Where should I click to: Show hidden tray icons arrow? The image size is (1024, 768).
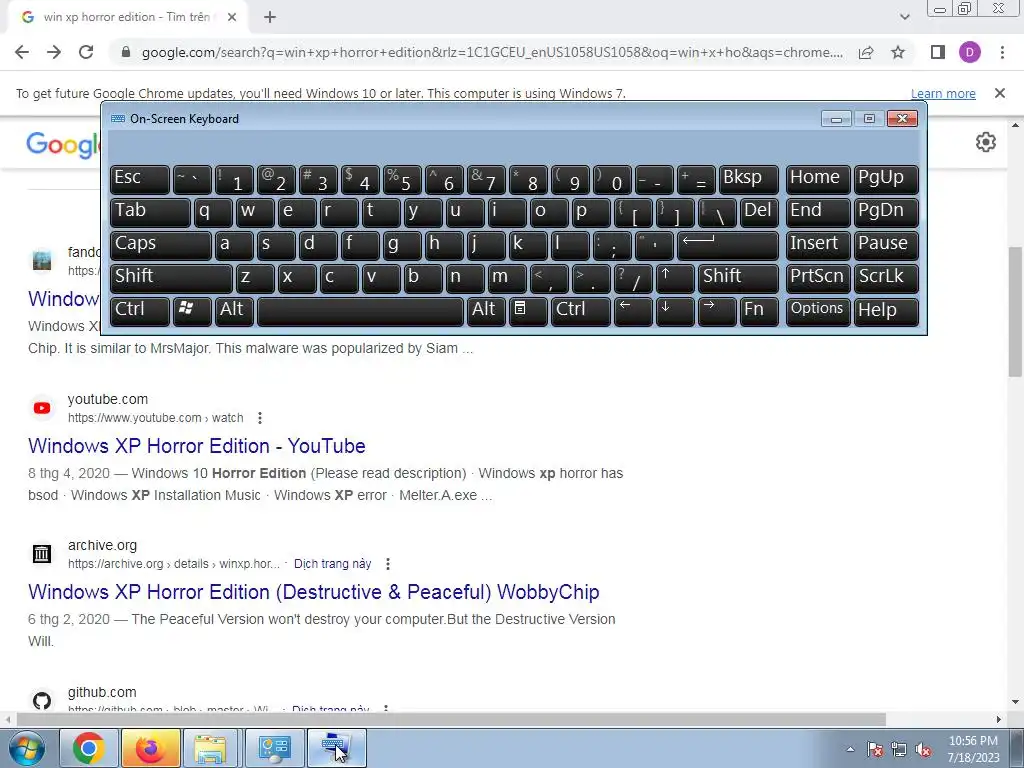point(850,749)
